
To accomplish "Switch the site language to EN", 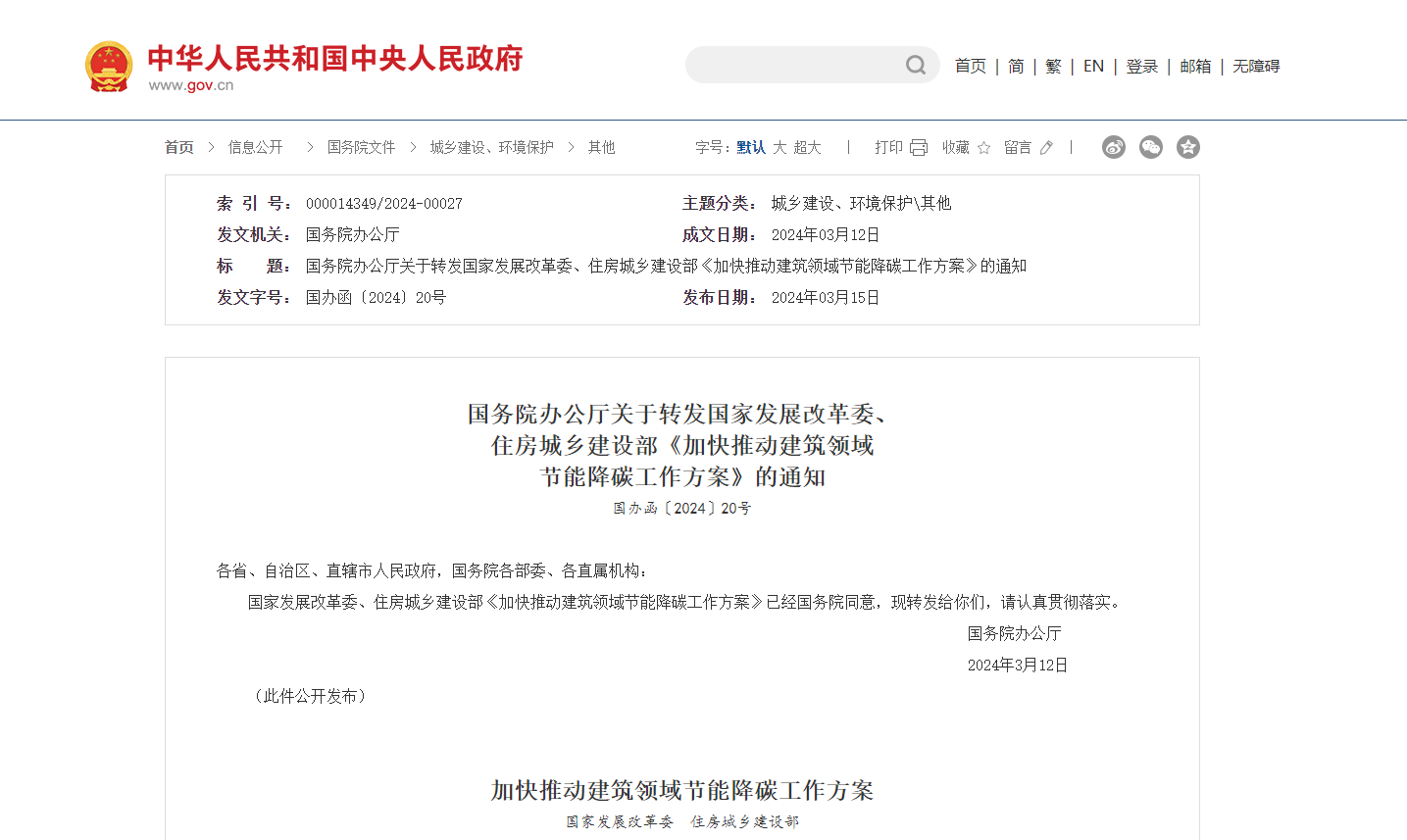I will coord(1093,66).
